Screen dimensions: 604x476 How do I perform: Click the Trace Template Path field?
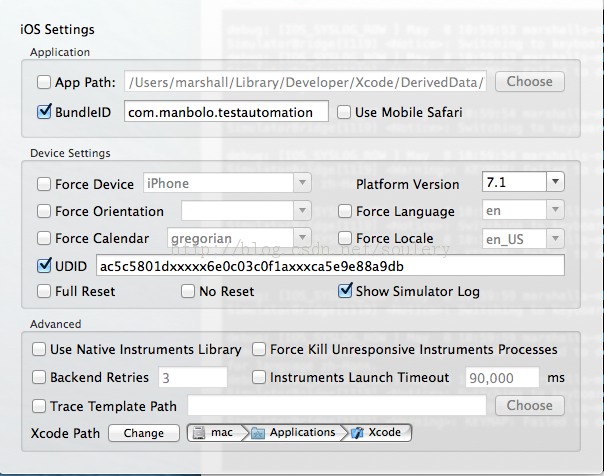pyautogui.click(x=337, y=405)
